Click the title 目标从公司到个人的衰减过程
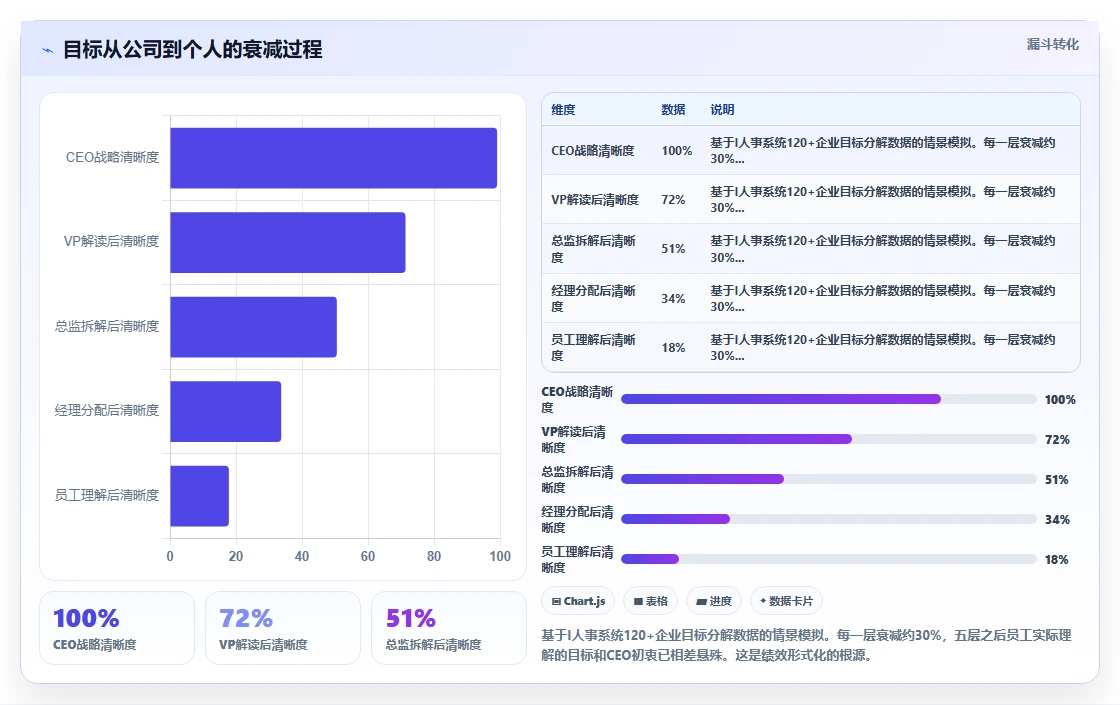This screenshot has height=705, width=1120. 192,49
